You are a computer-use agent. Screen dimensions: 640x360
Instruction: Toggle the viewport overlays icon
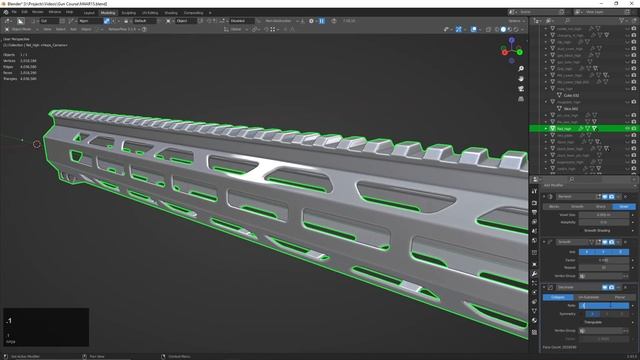473,29
